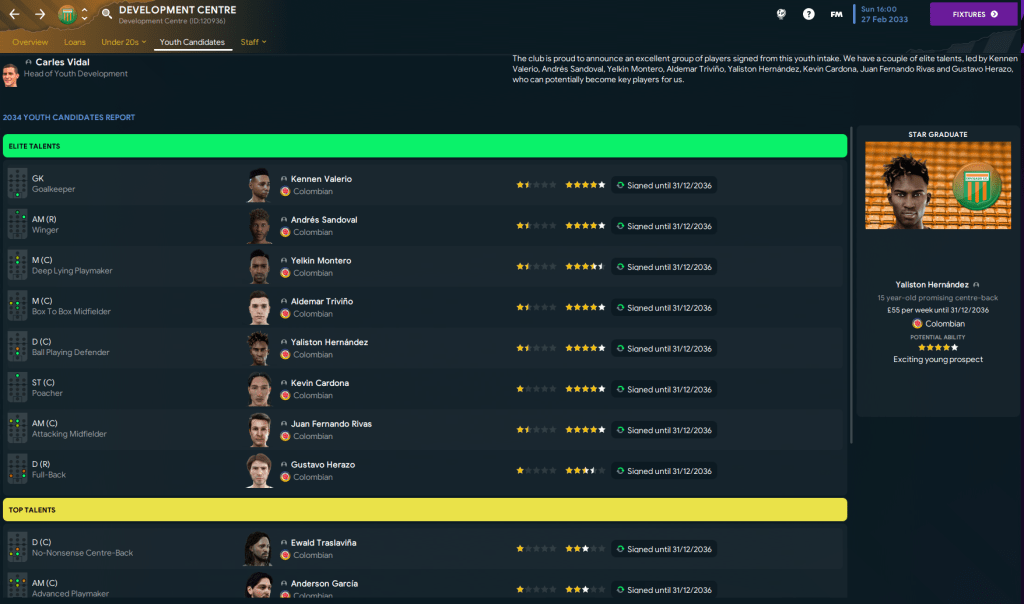Expand the Staff tab dropdown

click(253, 42)
